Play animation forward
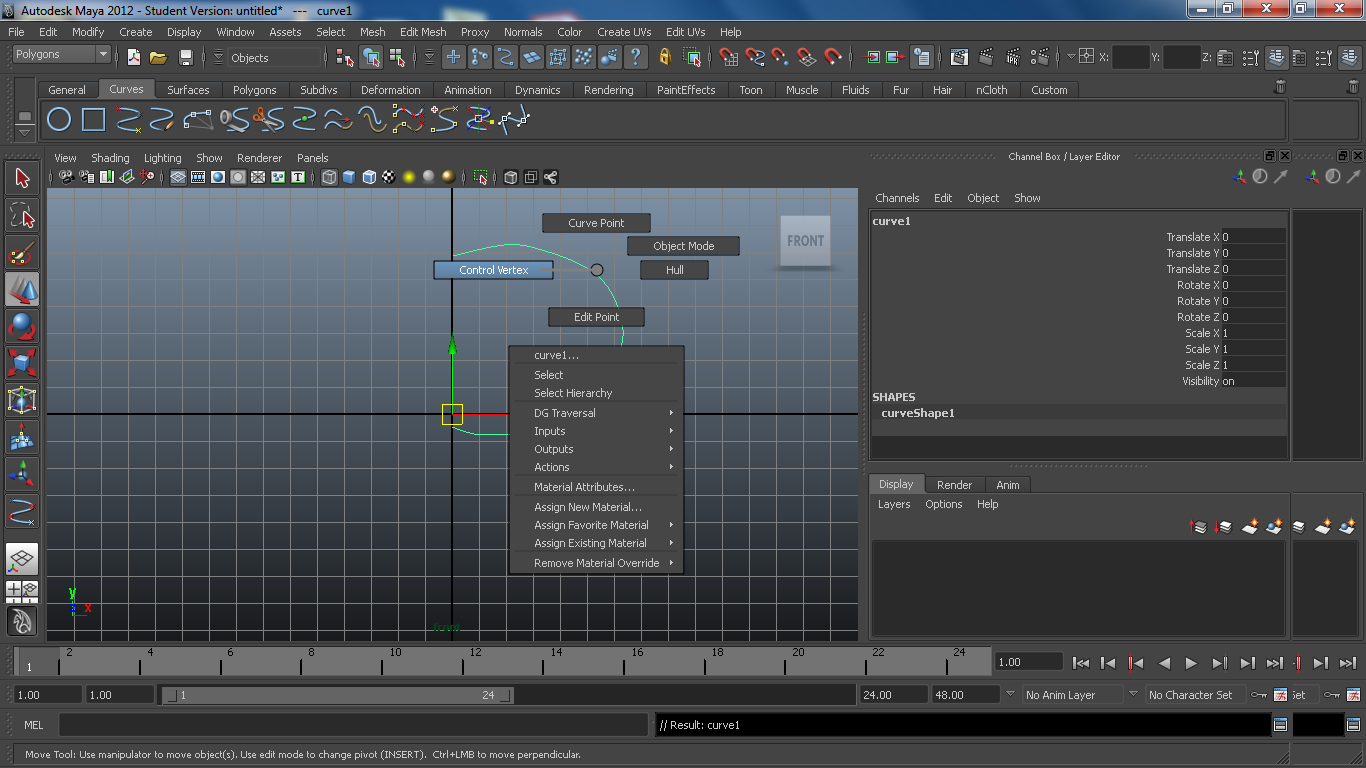 pos(1190,662)
